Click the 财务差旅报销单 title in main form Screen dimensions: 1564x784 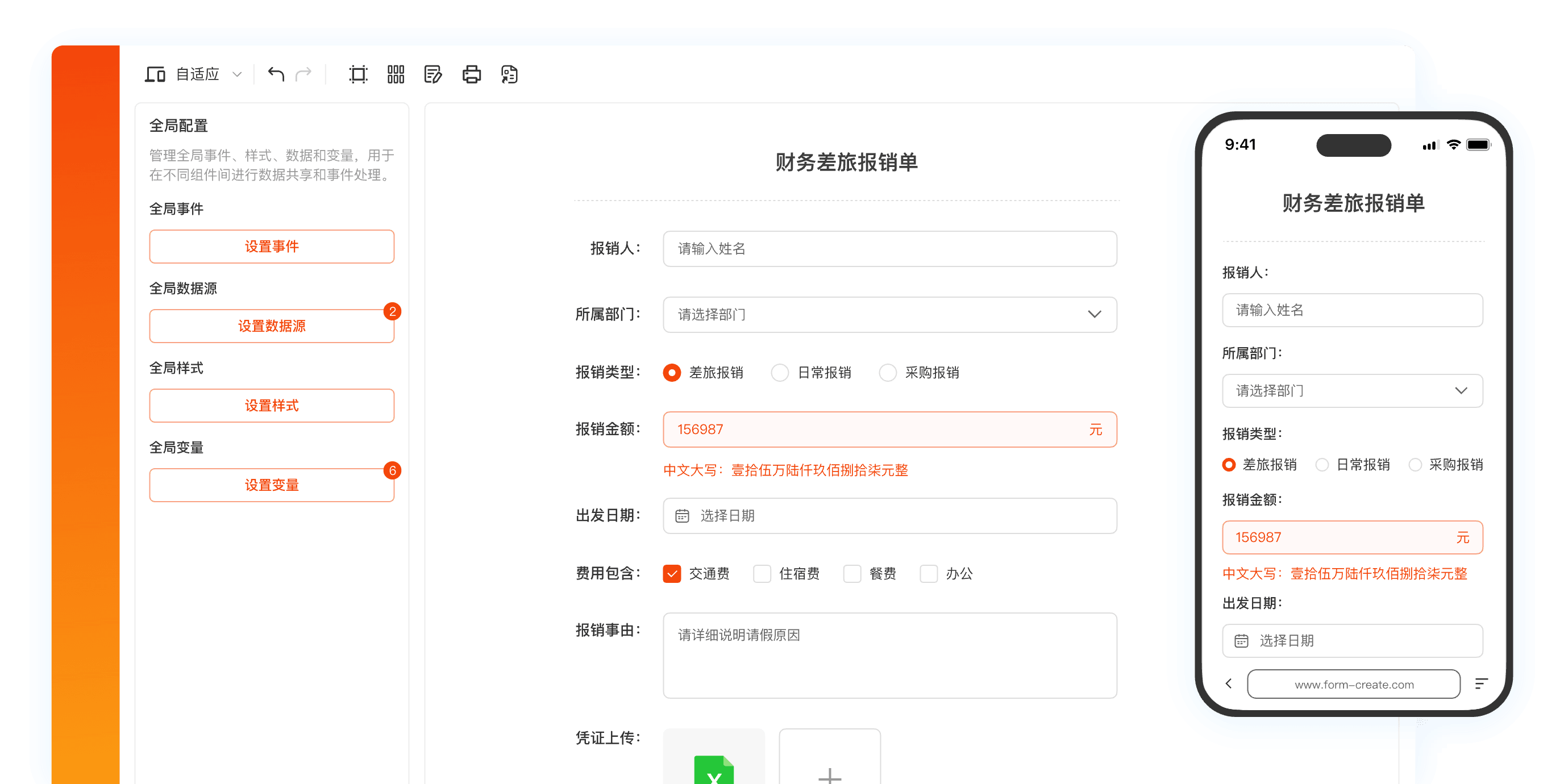click(x=846, y=162)
